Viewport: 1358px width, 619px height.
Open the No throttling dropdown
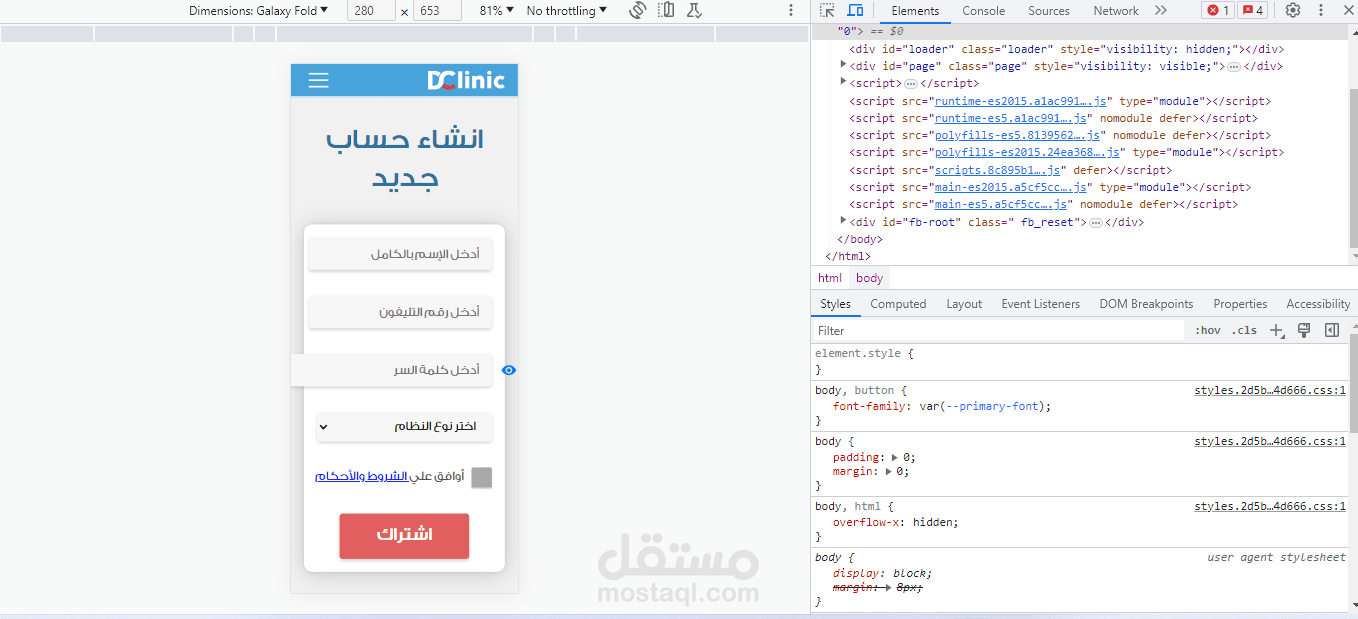click(566, 10)
